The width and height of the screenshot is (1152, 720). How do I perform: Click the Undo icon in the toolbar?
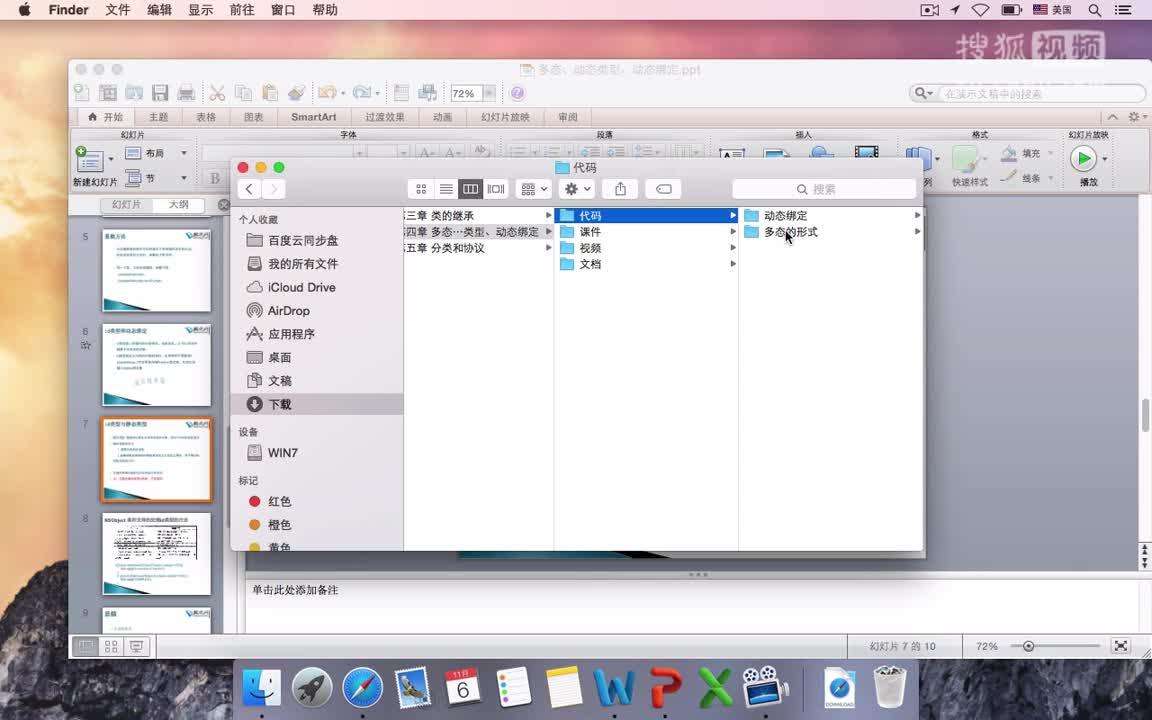(326, 93)
